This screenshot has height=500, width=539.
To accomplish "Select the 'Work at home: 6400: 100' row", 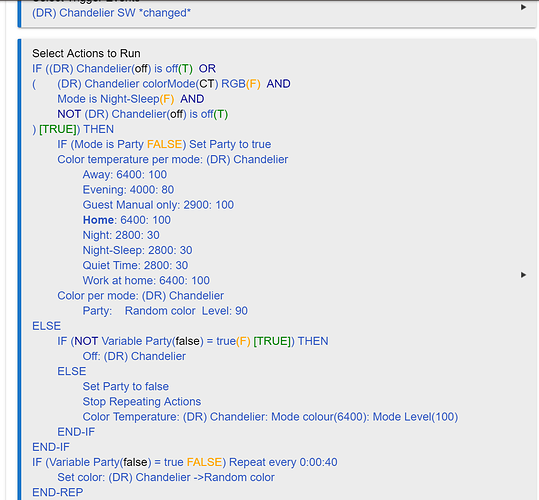I will (x=146, y=280).
